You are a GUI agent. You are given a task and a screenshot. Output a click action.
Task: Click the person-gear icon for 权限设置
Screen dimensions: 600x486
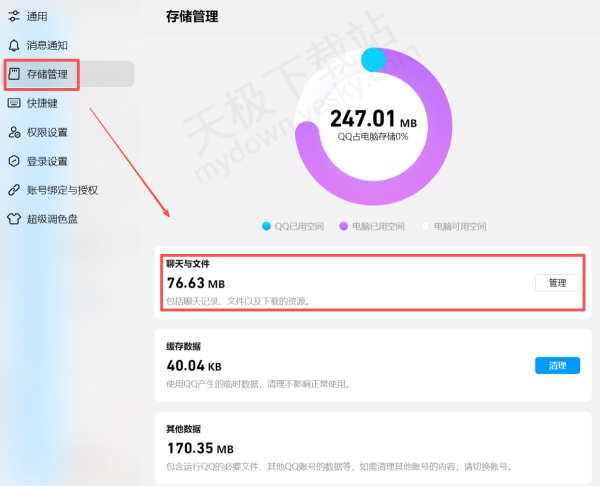14,132
